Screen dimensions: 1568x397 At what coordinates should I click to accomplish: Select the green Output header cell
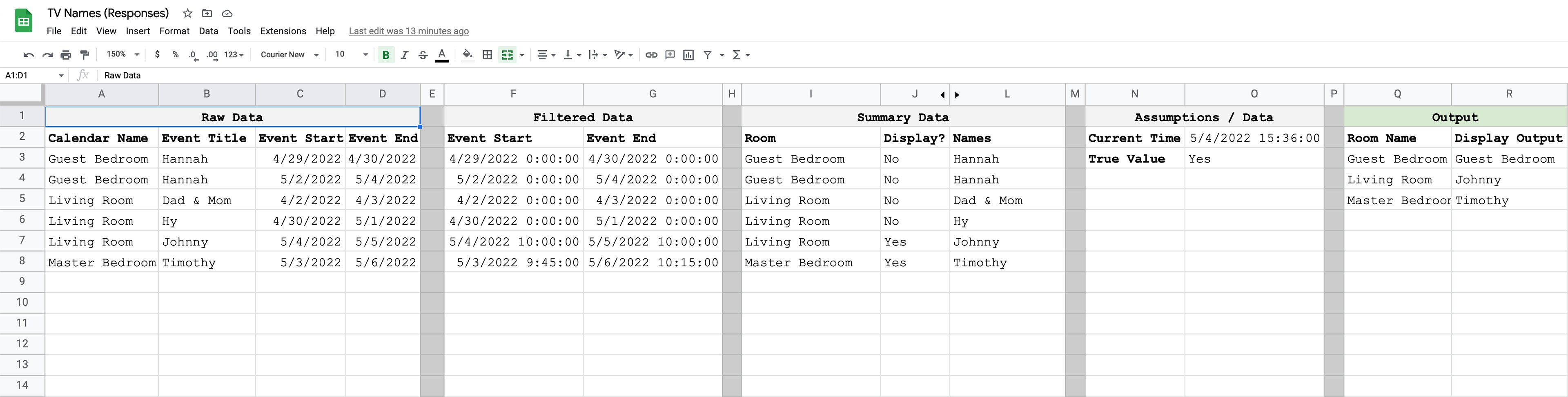click(1455, 117)
